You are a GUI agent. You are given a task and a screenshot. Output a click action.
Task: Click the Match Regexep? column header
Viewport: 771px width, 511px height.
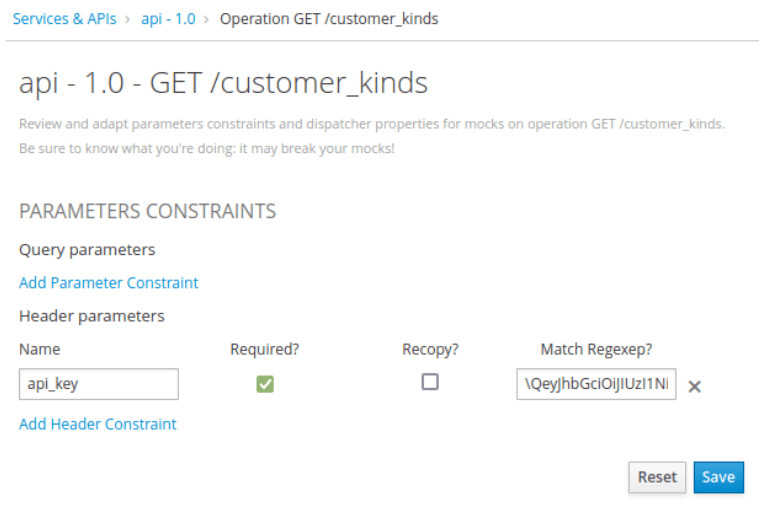[596, 349]
